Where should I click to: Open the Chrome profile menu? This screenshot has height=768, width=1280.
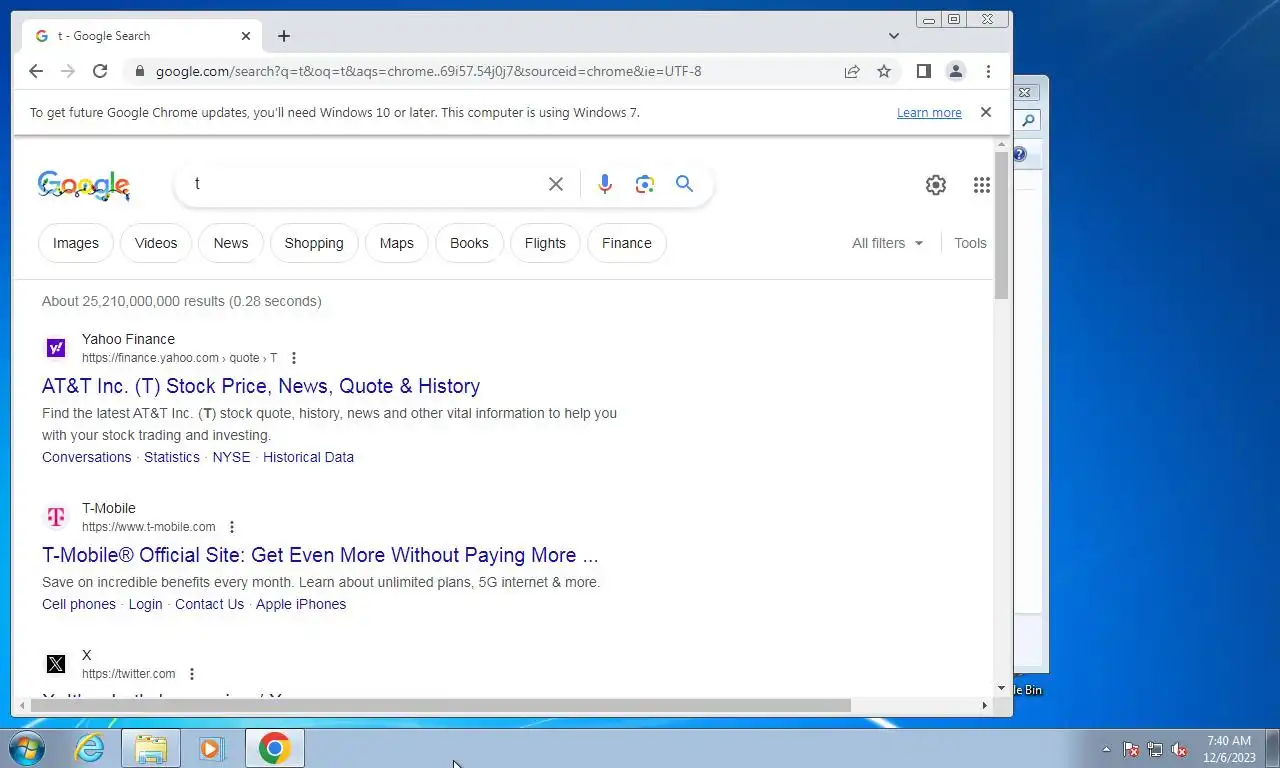(x=956, y=71)
